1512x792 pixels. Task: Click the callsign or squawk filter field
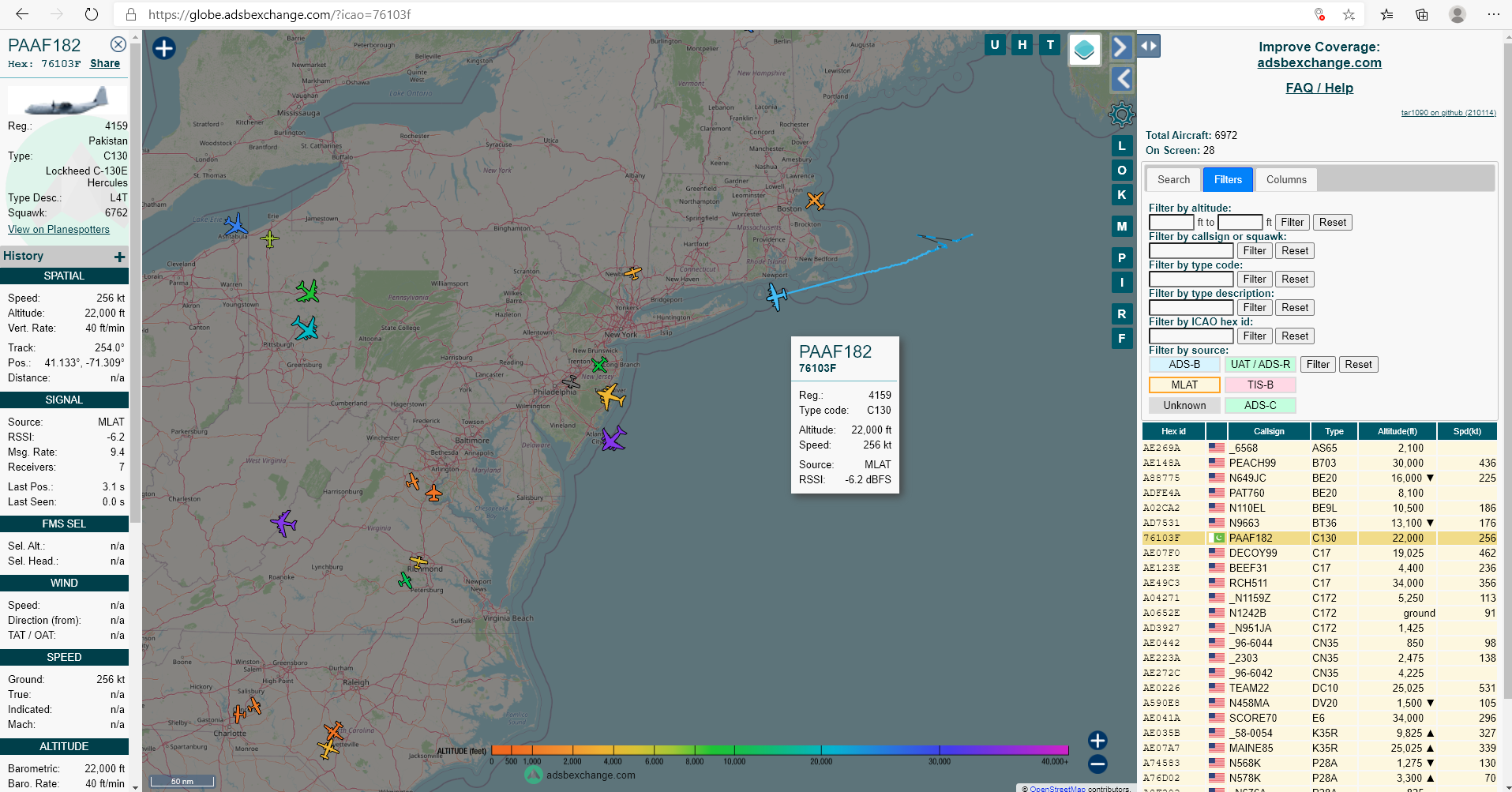[x=1191, y=251]
